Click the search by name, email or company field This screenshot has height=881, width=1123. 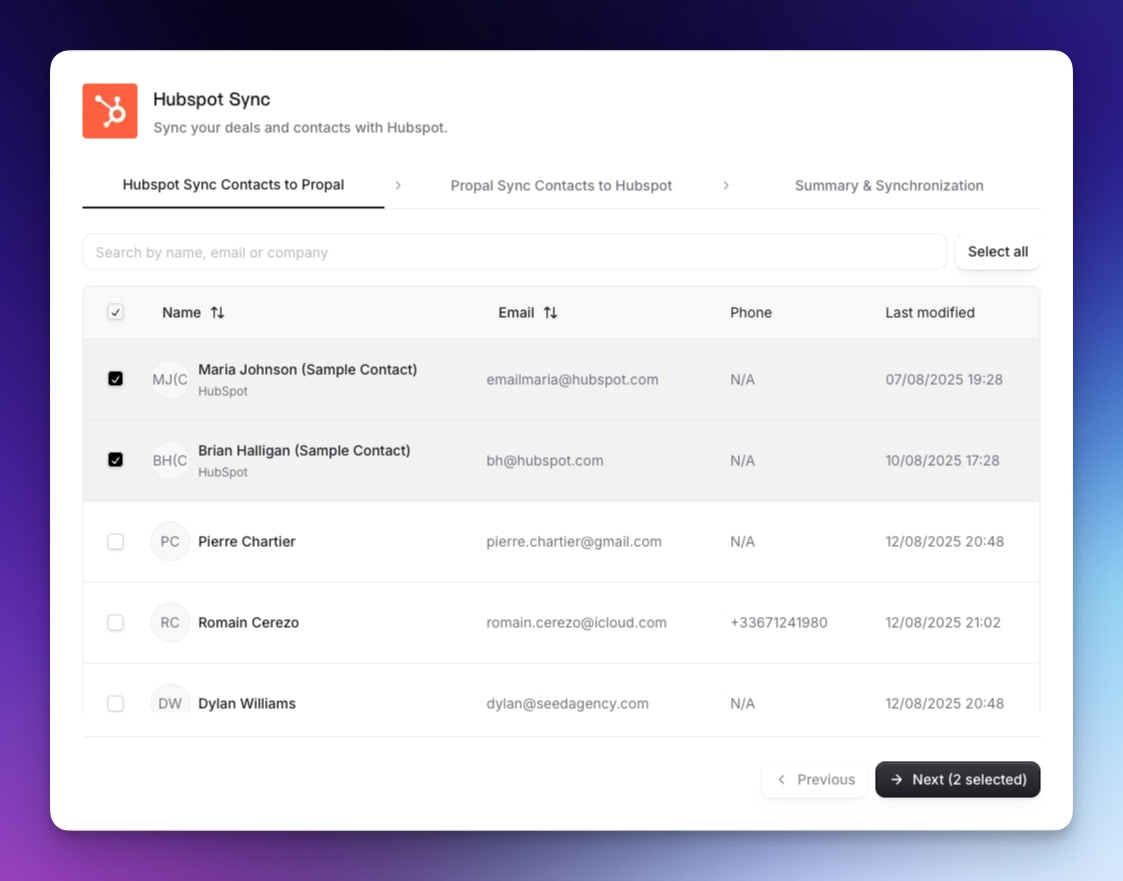(x=514, y=251)
